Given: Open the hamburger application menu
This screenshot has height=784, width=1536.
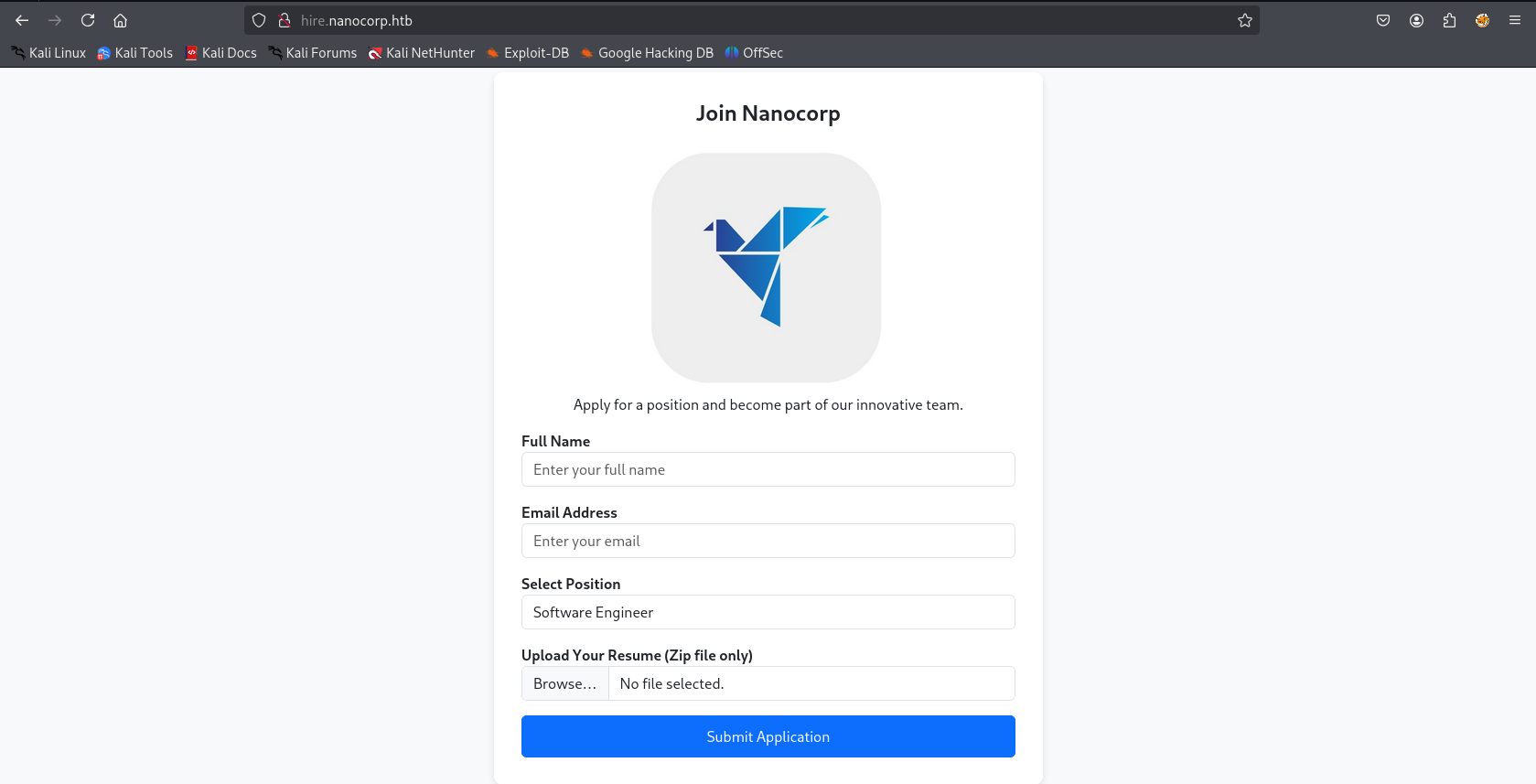Looking at the screenshot, I should coord(1515,20).
